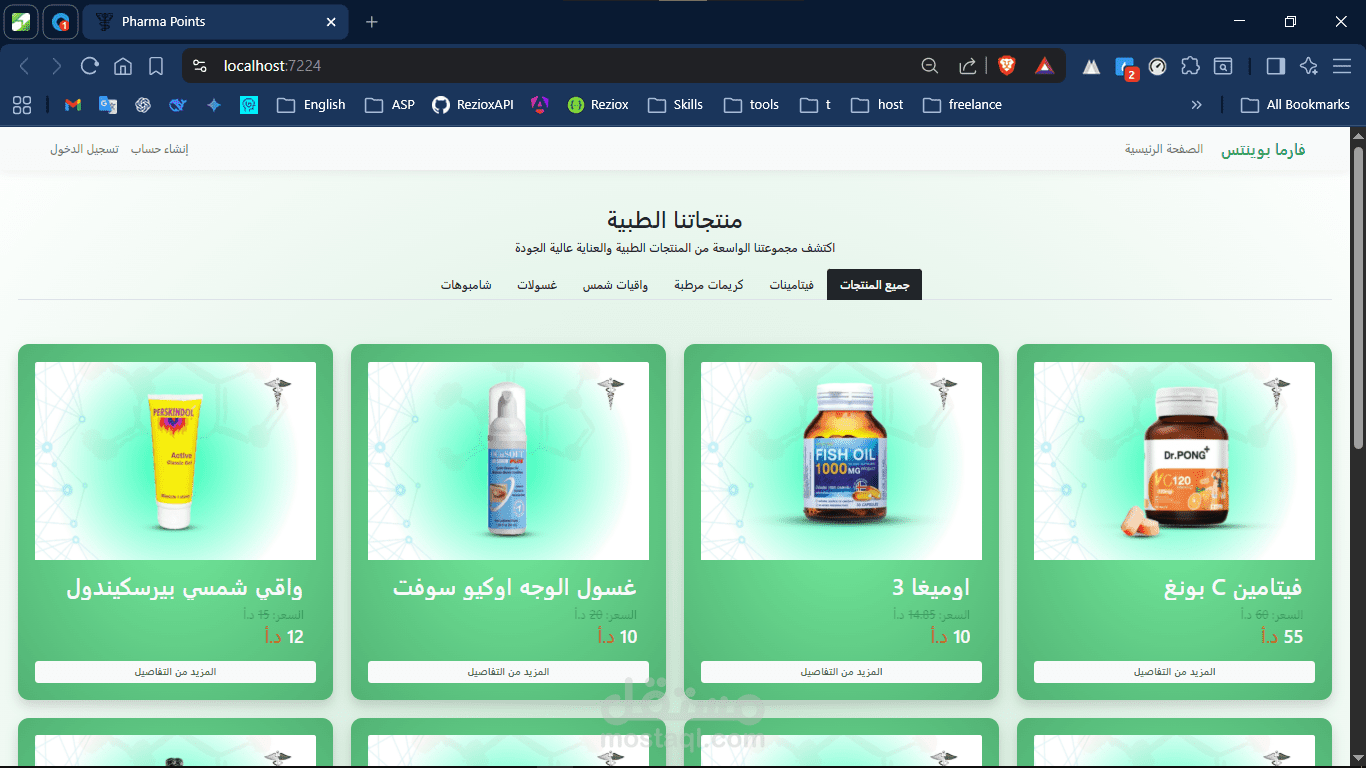
Task: Click the first green pinned tab
Action: (x=21, y=22)
